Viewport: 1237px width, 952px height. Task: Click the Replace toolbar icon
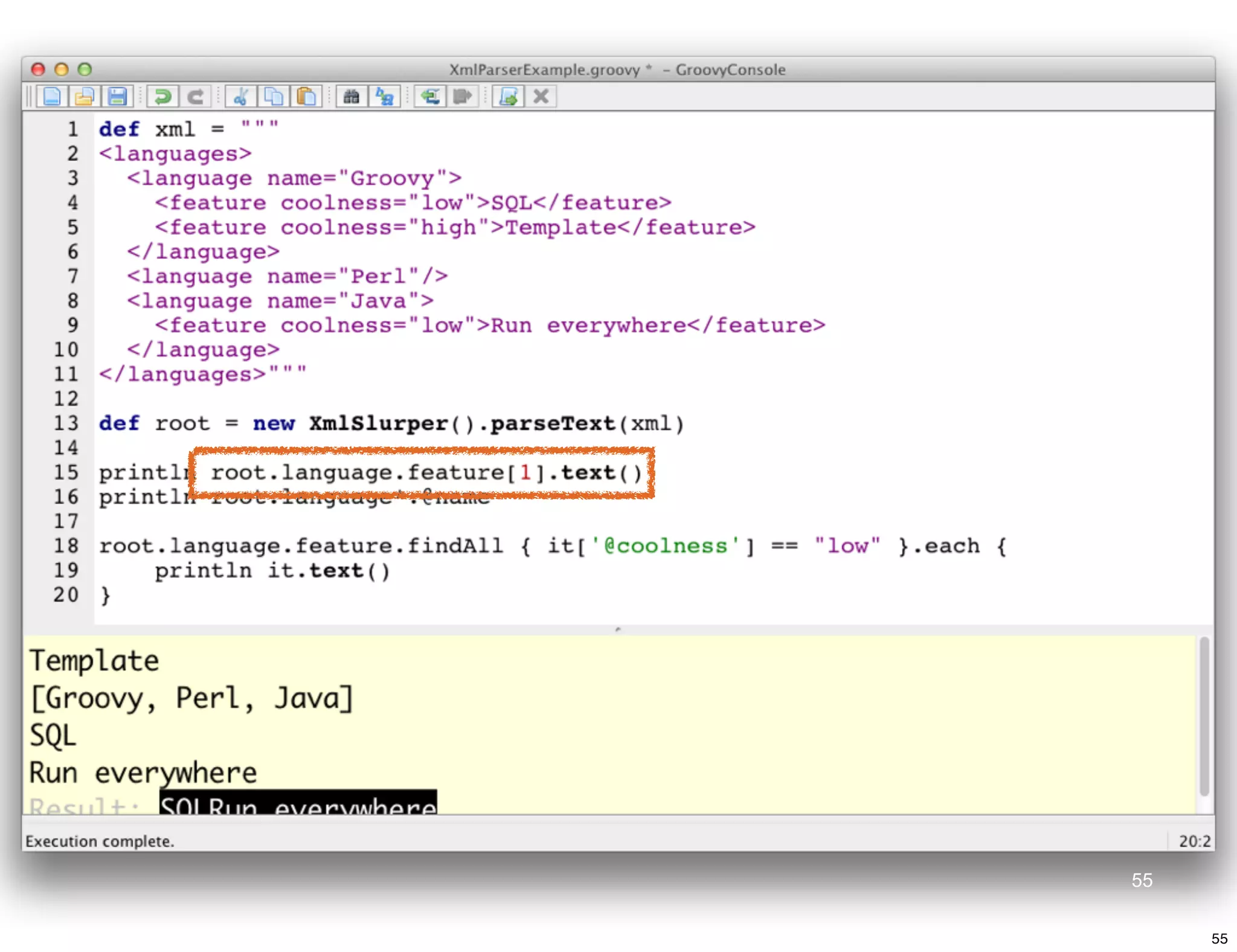click(385, 97)
